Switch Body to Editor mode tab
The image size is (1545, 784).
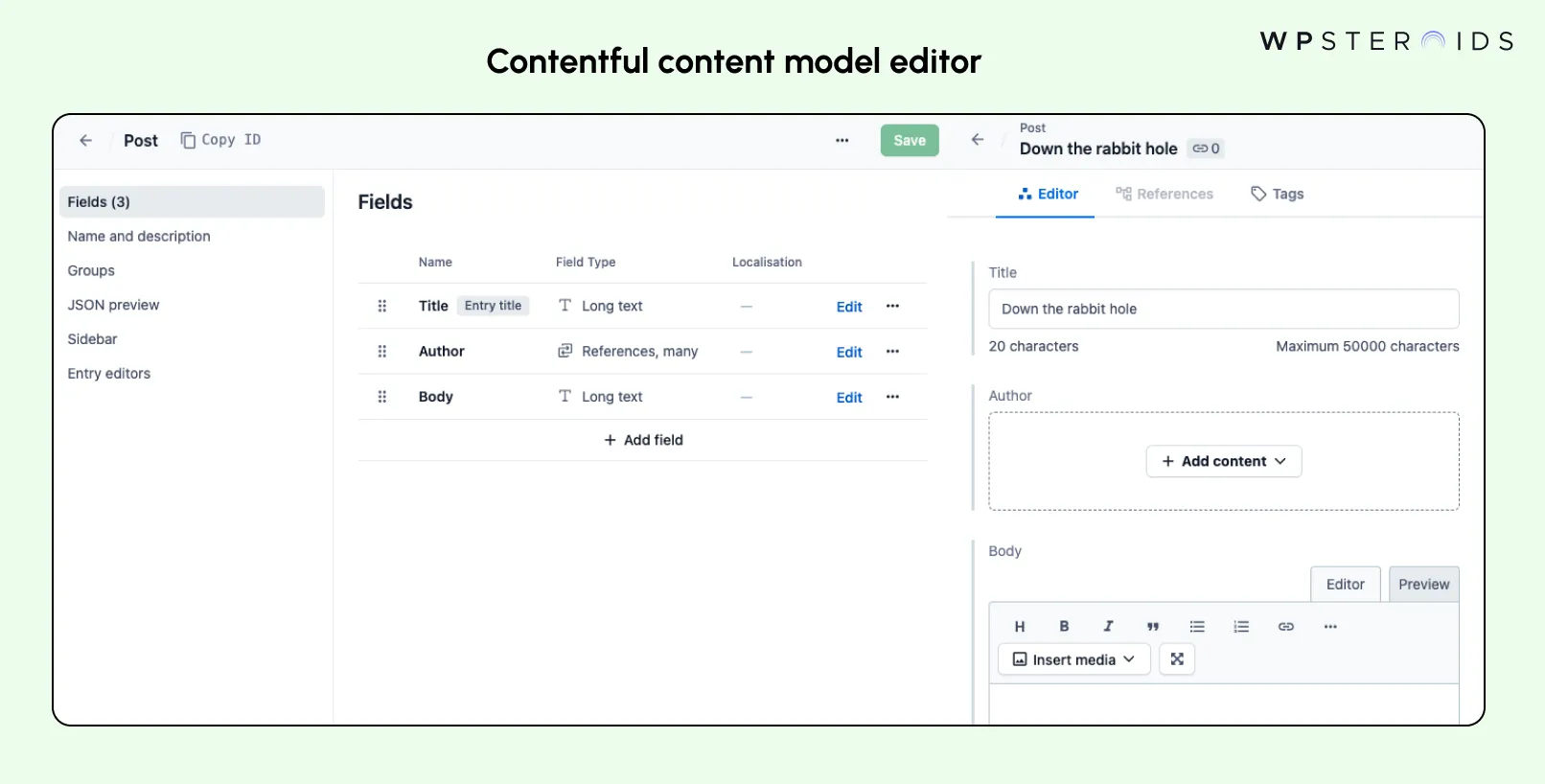1345,585
